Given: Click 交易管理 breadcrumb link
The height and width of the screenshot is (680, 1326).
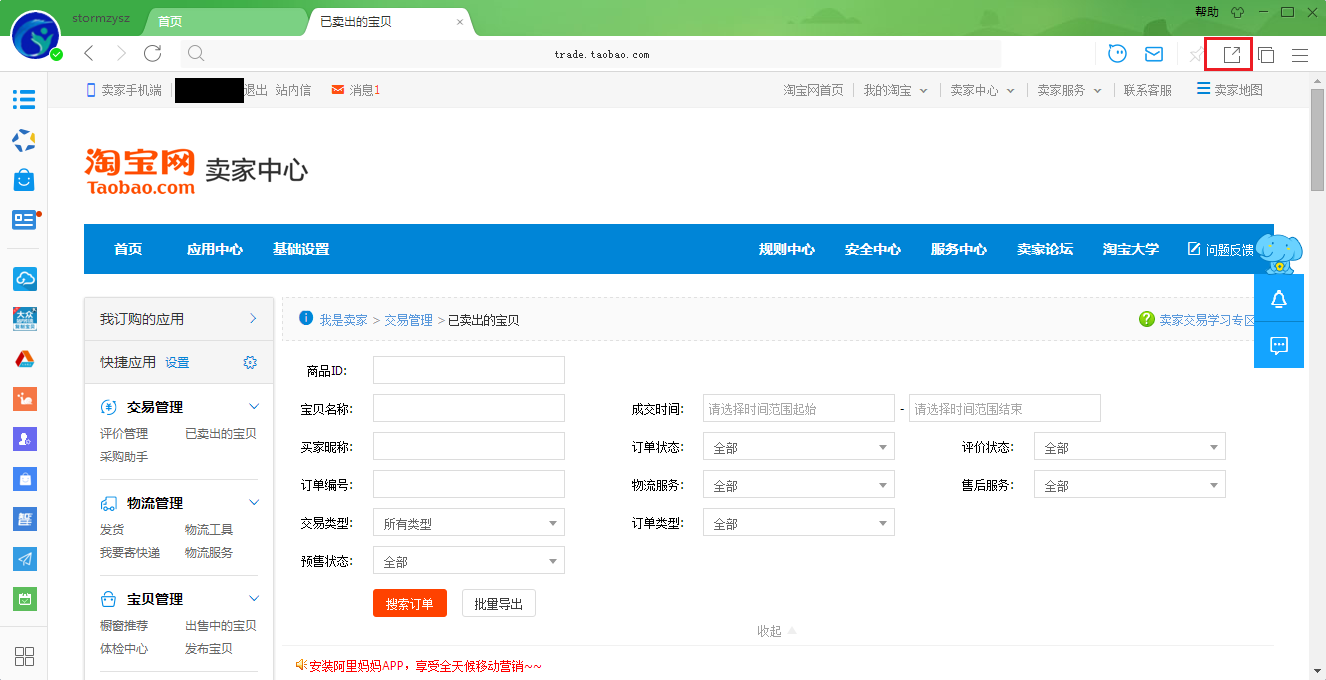Looking at the screenshot, I should click(x=408, y=320).
